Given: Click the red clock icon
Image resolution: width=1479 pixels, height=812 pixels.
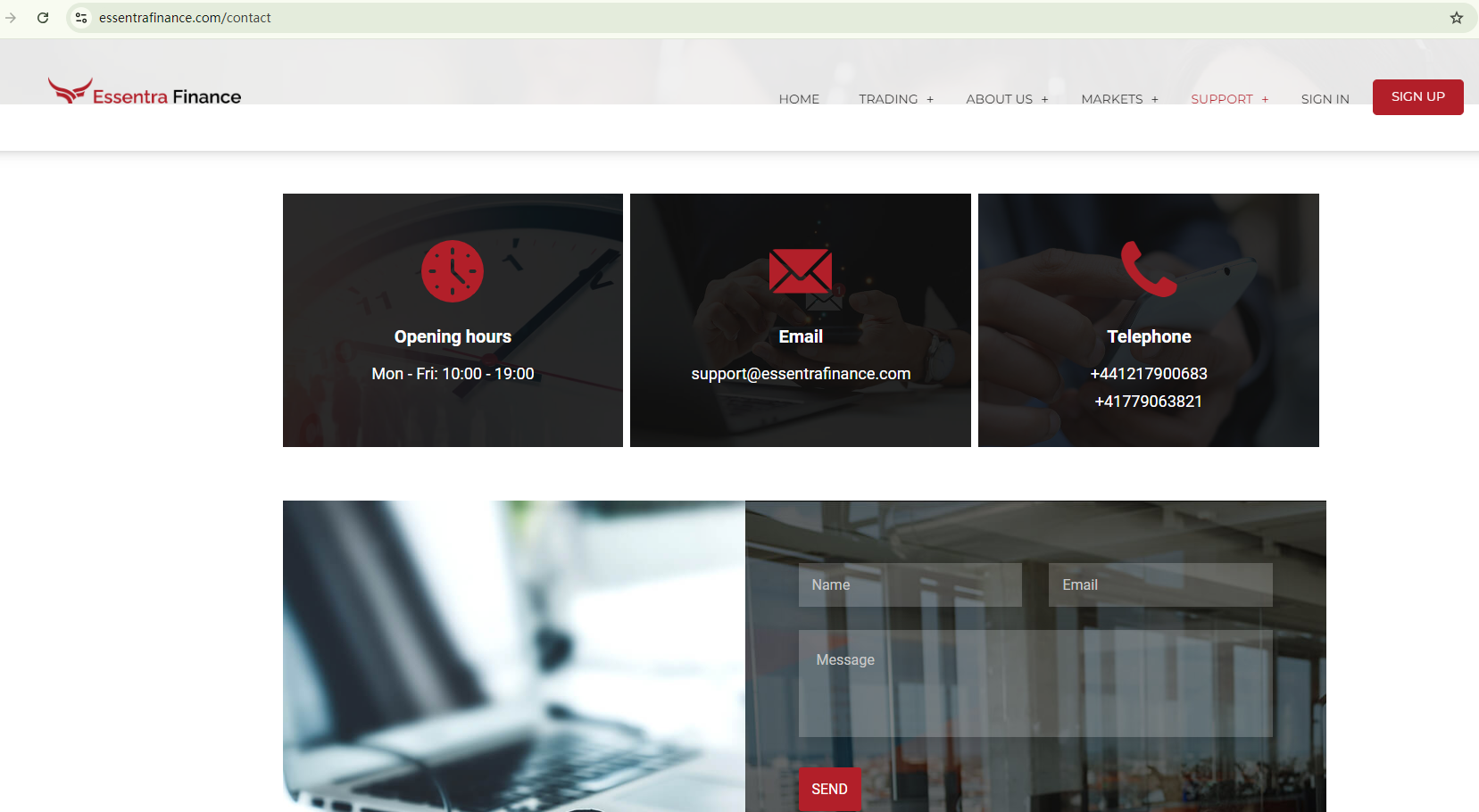Looking at the screenshot, I should tap(453, 271).
